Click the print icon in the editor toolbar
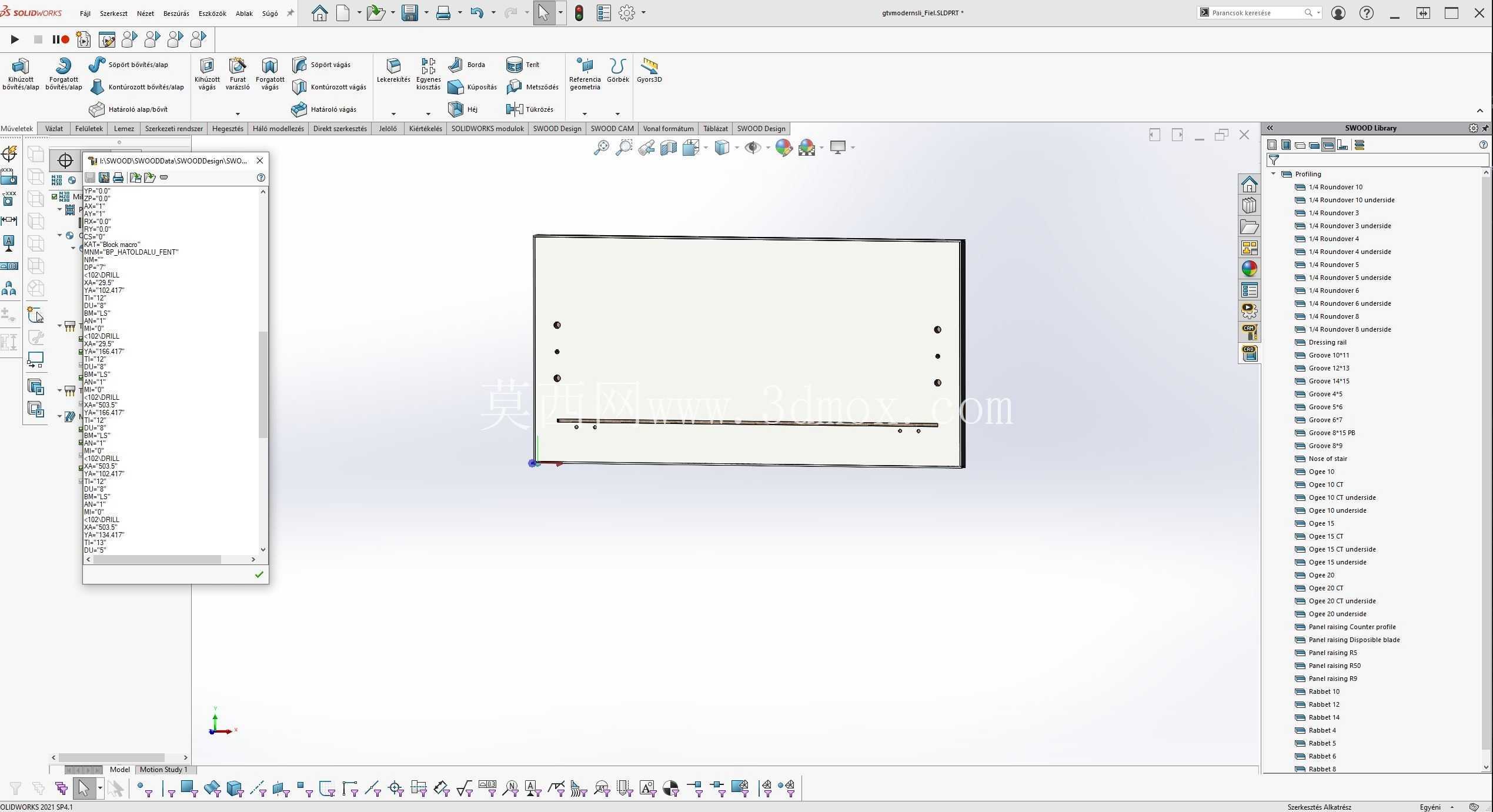Screen dimensions: 1493x812 (118, 178)
